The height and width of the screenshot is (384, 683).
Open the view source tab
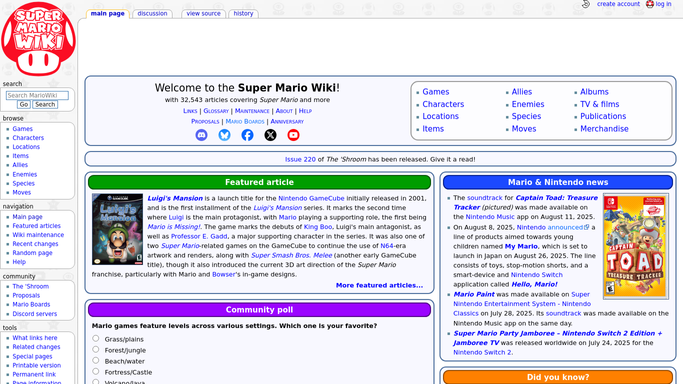[x=203, y=13]
